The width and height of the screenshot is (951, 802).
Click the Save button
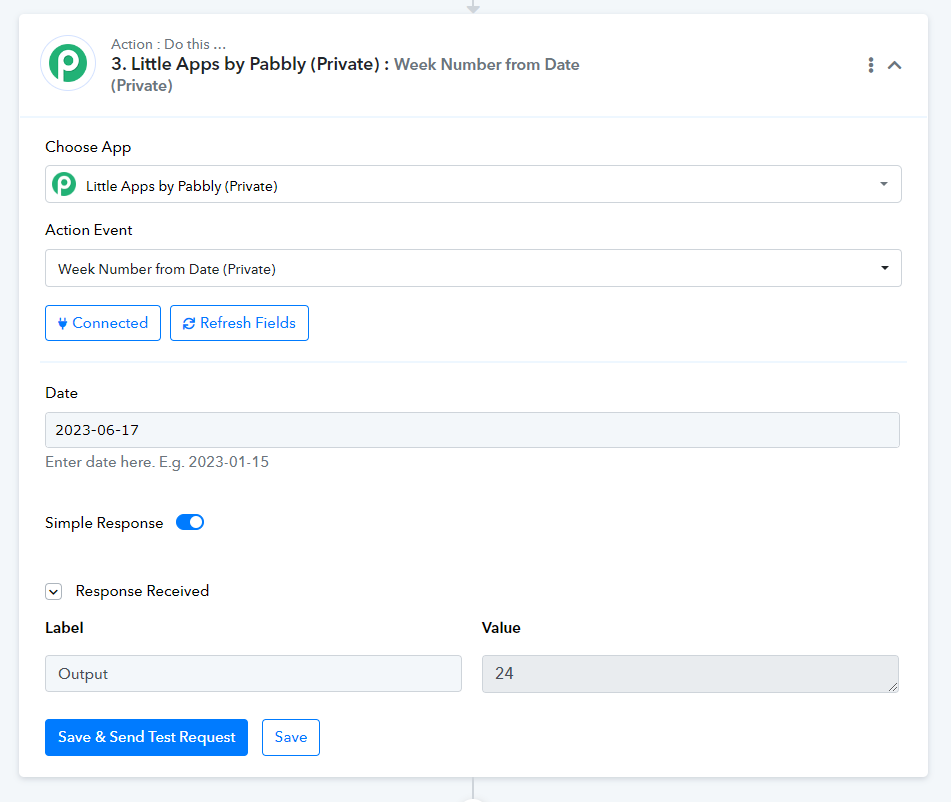coord(291,737)
